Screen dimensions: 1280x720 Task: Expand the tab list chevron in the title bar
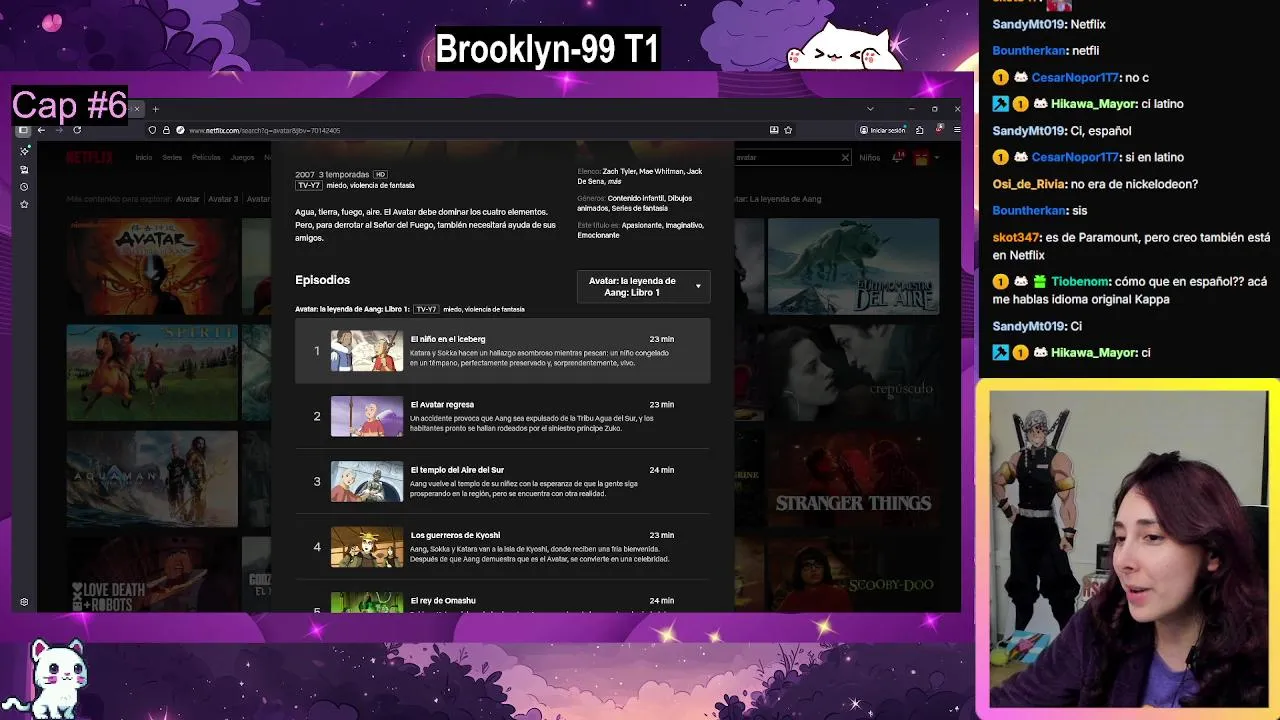coord(870,109)
